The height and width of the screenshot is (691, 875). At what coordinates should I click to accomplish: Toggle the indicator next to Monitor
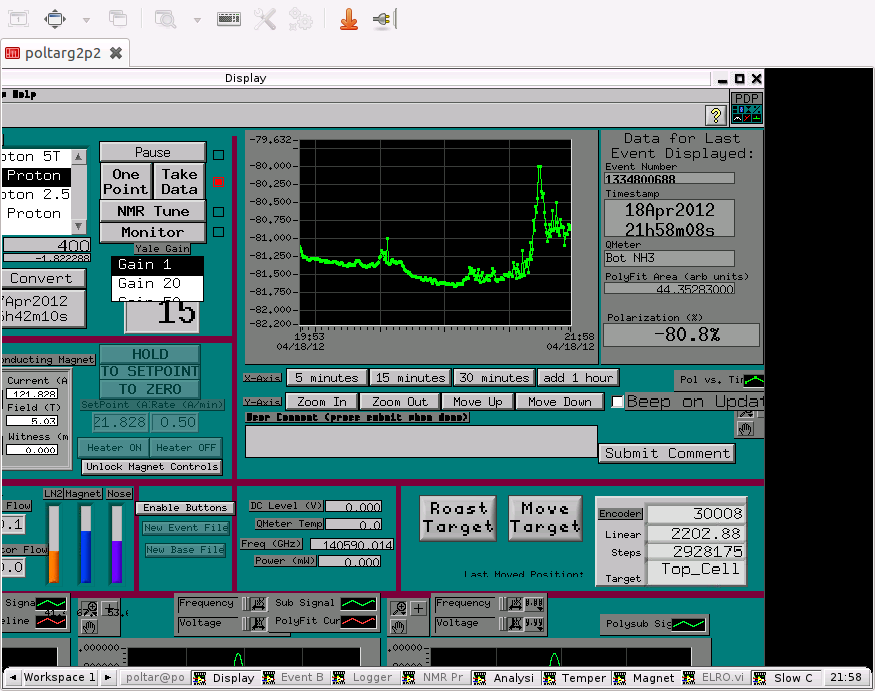pos(219,232)
